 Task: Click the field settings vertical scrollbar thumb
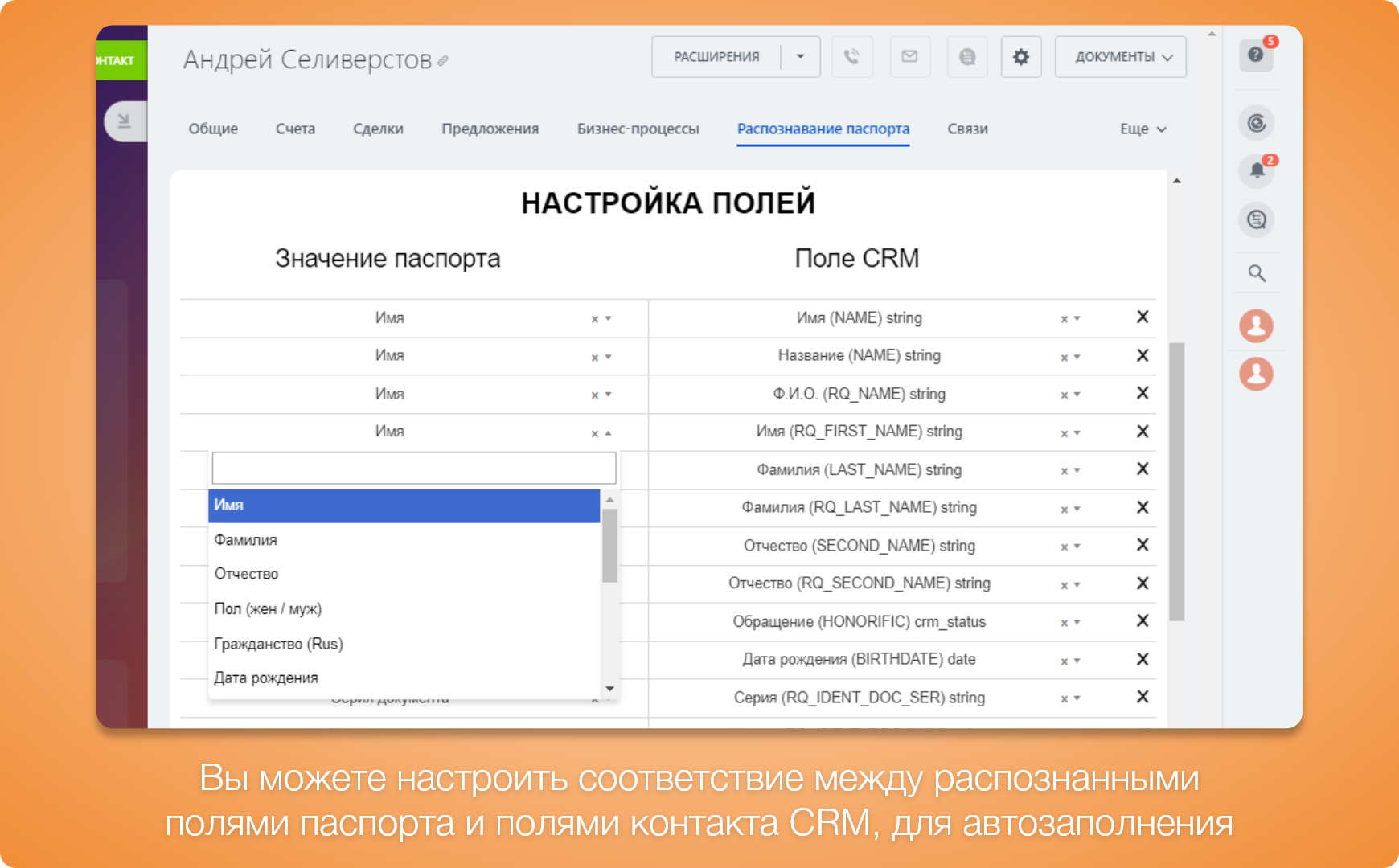pyautogui.click(x=1176, y=482)
